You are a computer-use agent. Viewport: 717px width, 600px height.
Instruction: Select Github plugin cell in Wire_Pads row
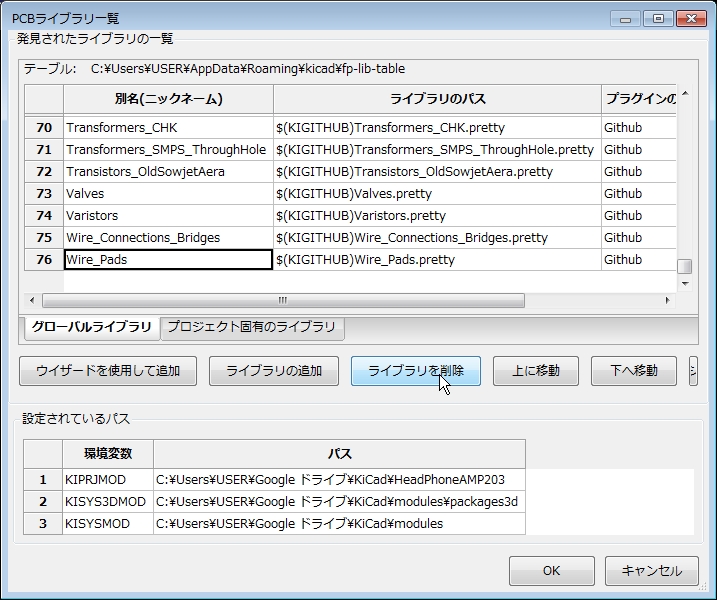click(x=639, y=259)
